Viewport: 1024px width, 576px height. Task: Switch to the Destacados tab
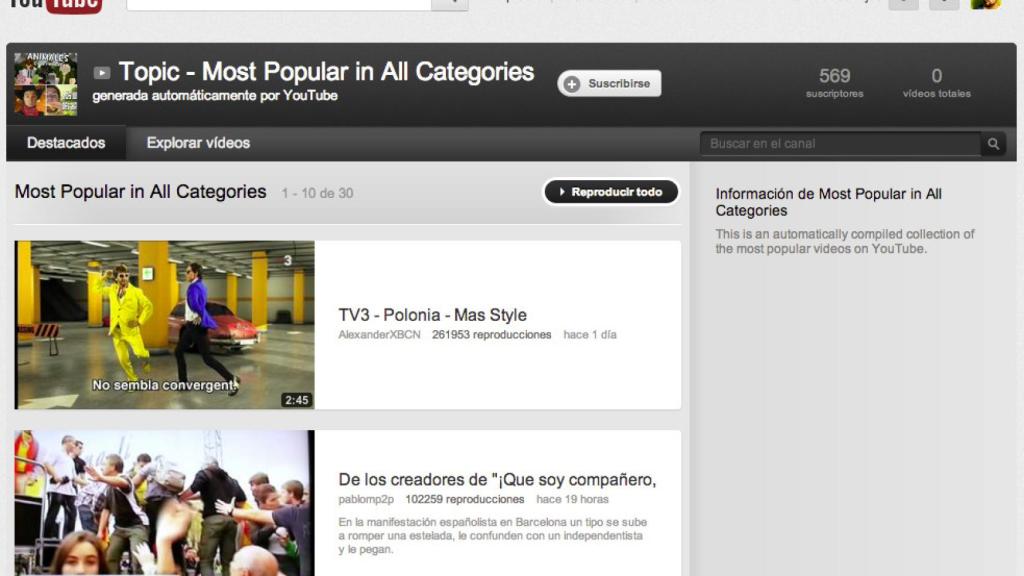click(x=66, y=143)
